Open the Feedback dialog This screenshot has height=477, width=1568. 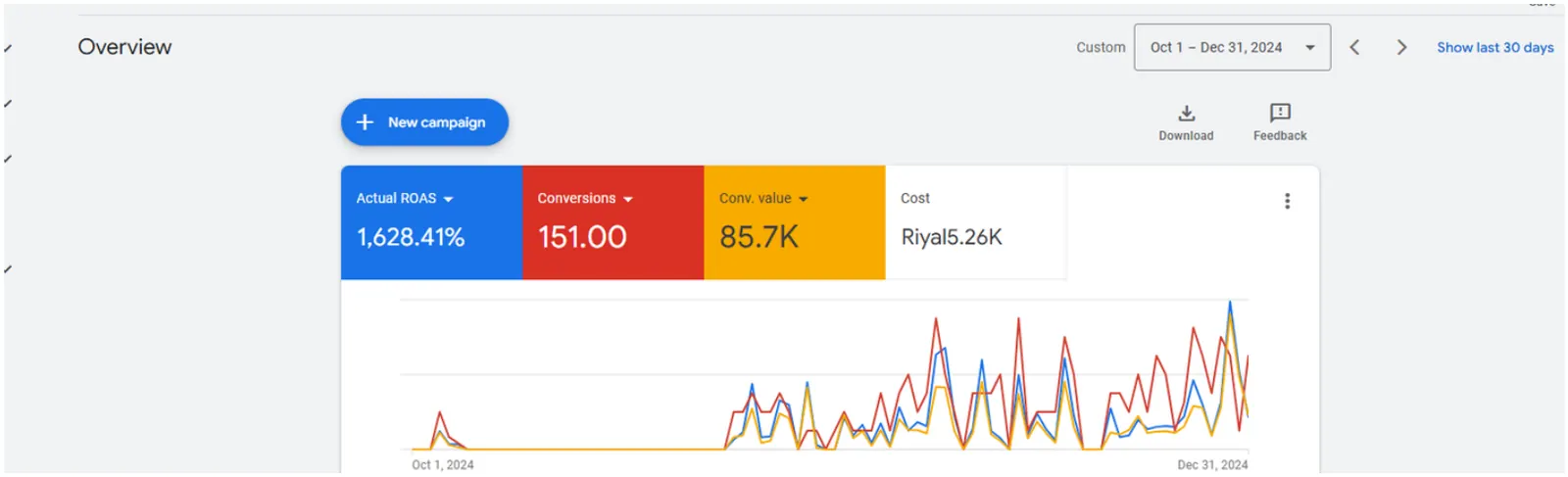[1280, 122]
